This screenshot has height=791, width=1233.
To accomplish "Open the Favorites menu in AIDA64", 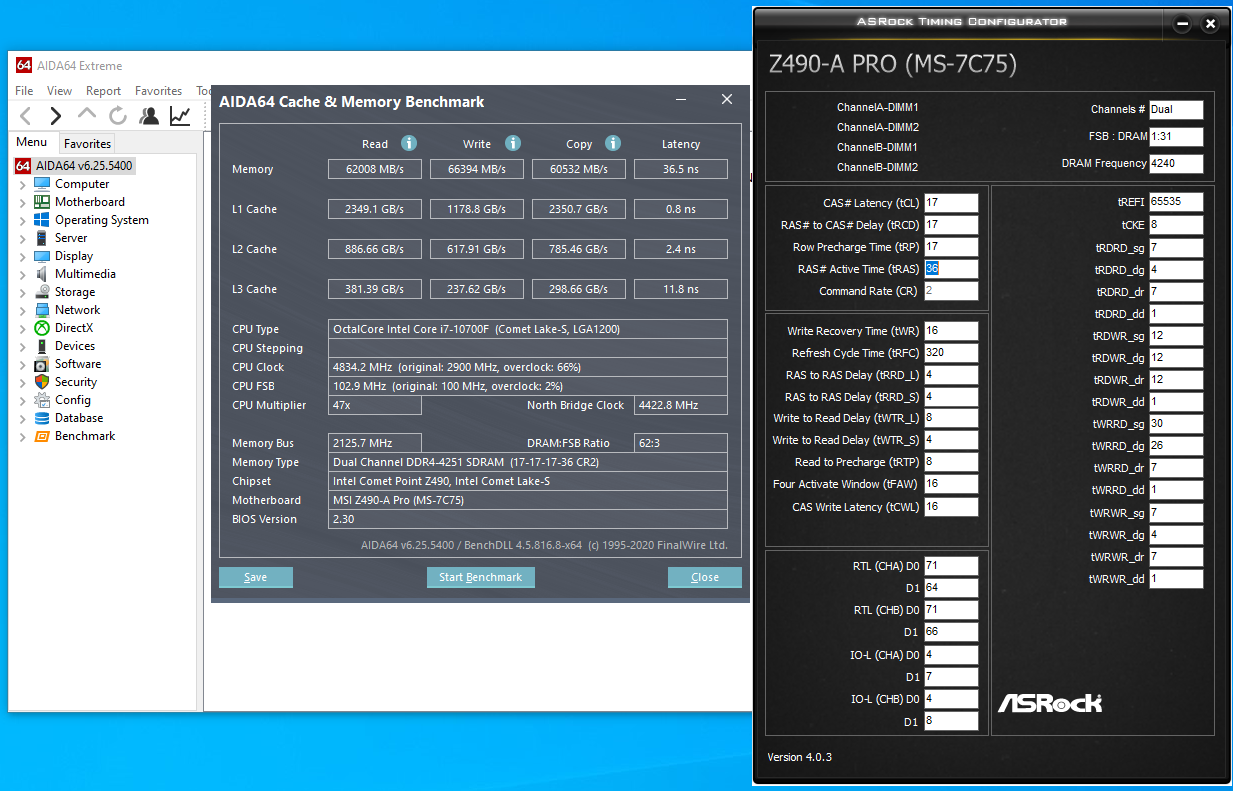I will point(158,91).
